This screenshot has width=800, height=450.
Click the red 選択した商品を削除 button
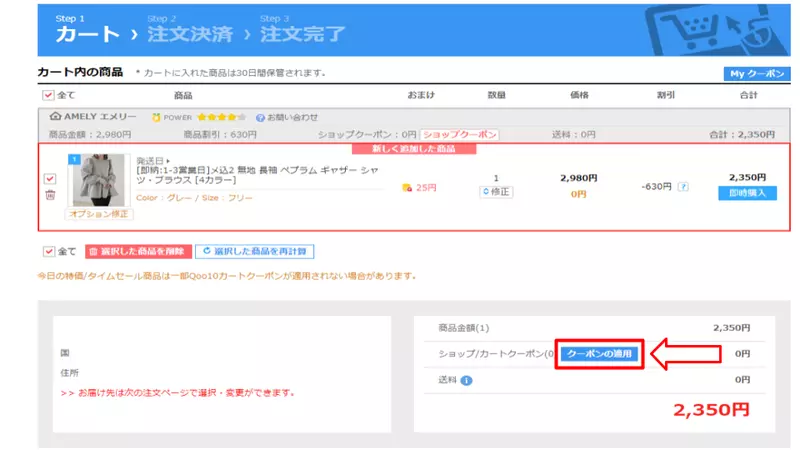pyautogui.click(x=137, y=251)
